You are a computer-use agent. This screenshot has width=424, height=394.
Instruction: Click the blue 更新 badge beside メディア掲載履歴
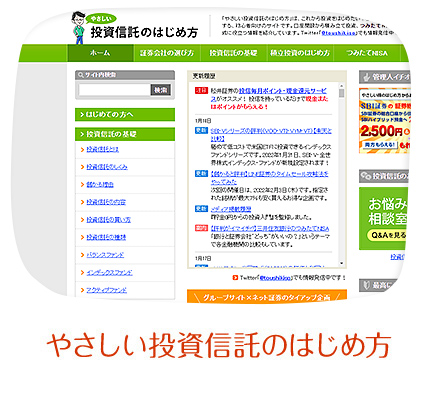tap(201, 209)
